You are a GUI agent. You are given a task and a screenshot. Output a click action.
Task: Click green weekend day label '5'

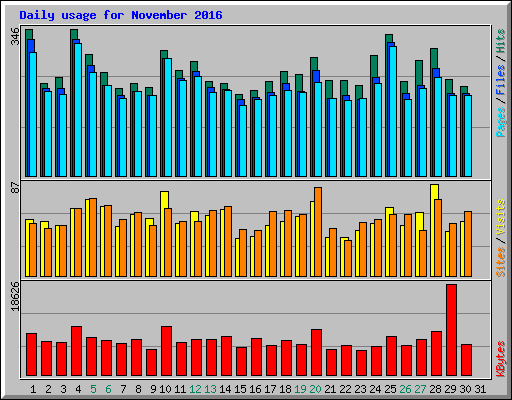(93, 389)
